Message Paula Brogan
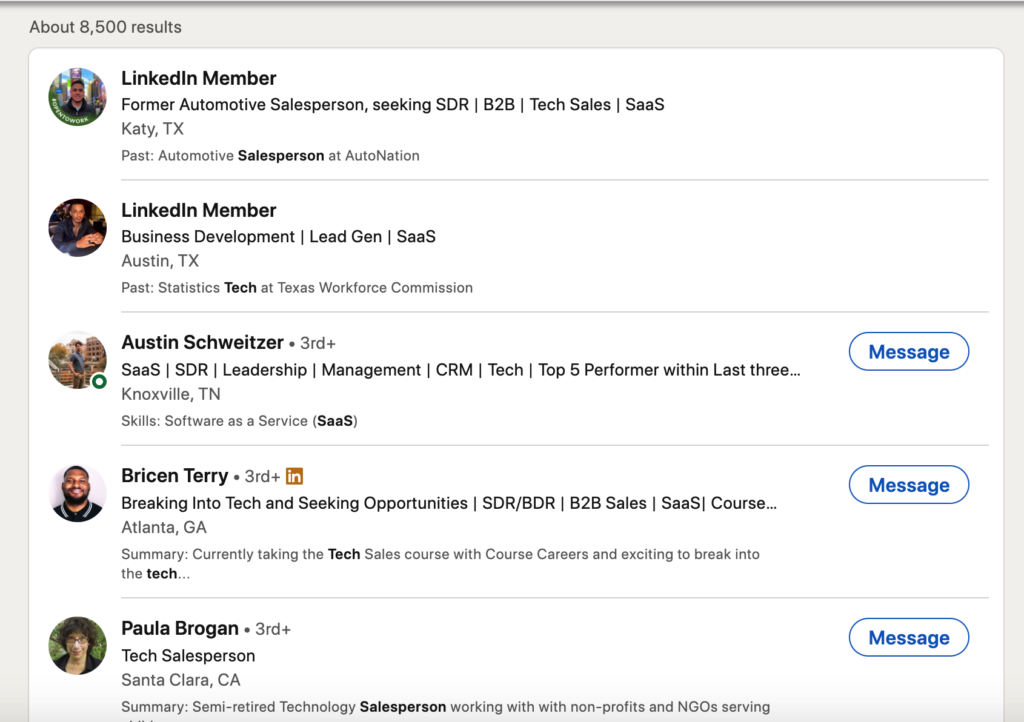This screenshot has width=1024, height=722. click(x=908, y=638)
